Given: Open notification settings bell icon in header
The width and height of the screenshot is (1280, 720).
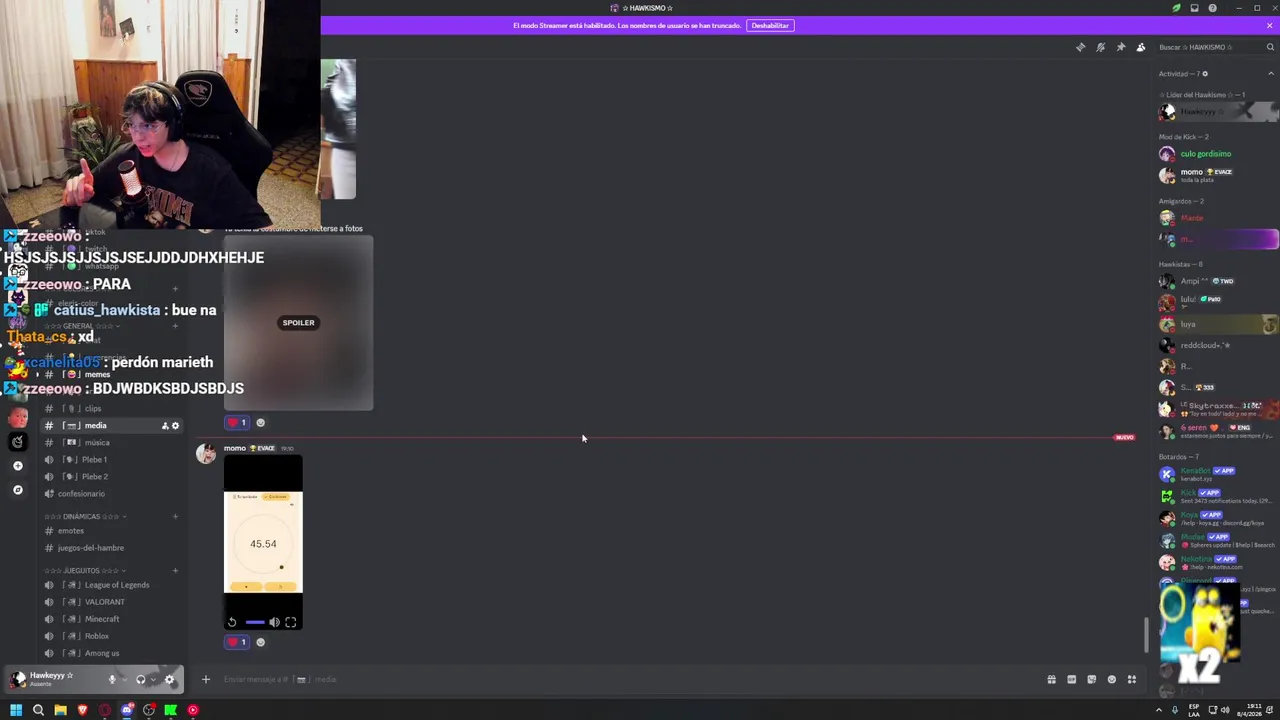Looking at the screenshot, I should pyautogui.click(x=1100, y=47).
